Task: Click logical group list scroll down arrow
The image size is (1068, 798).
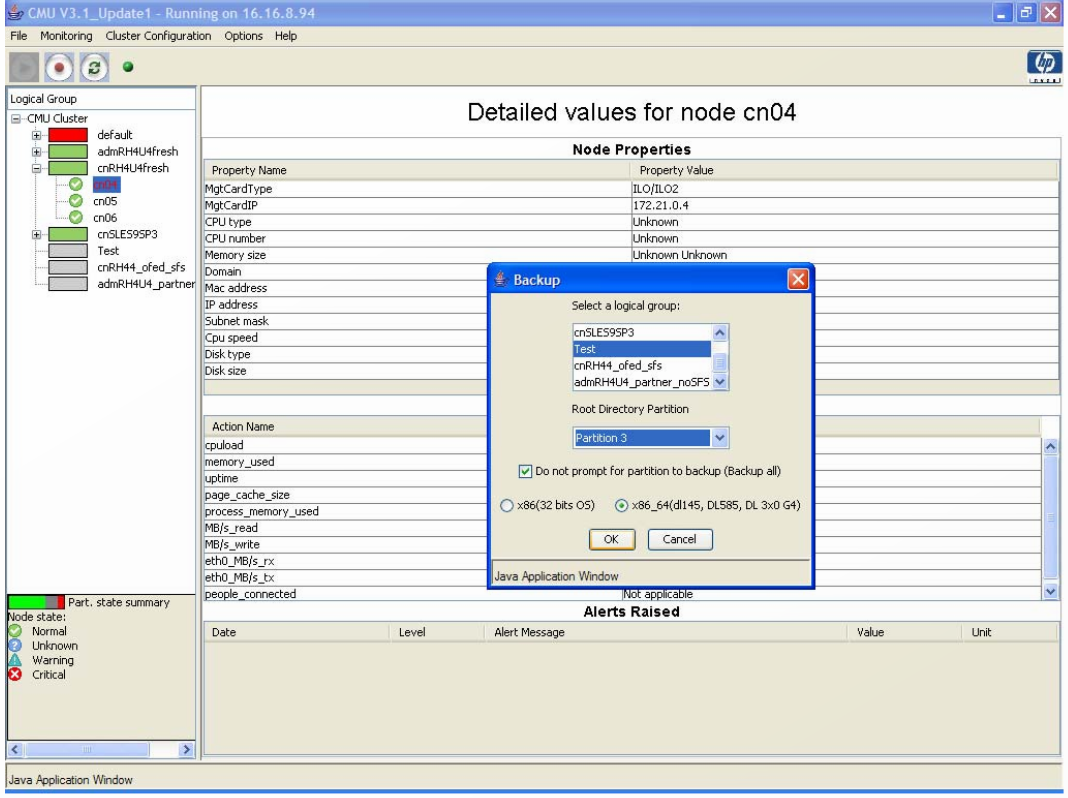Action: [x=720, y=382]
